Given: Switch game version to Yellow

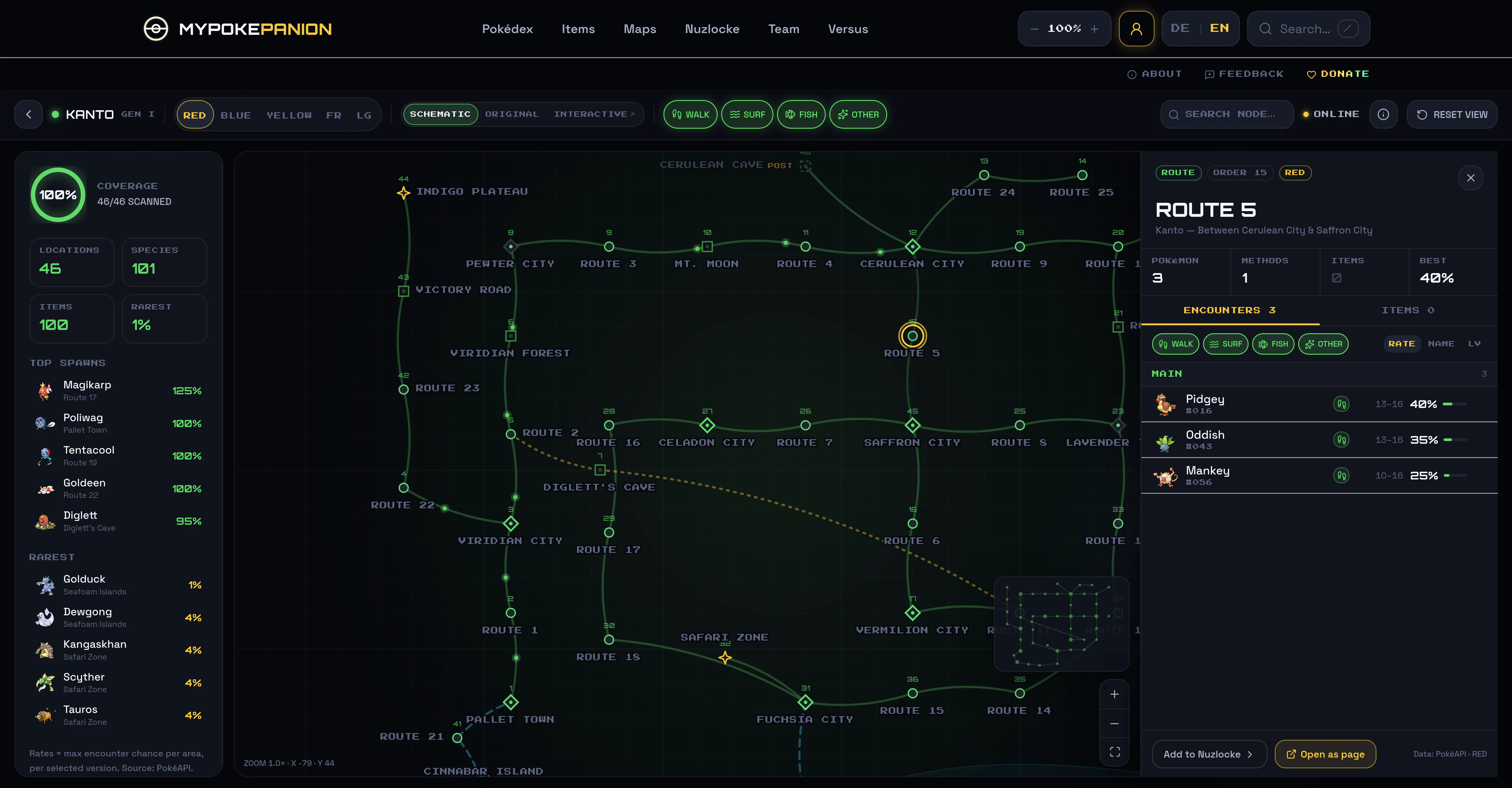Looking at the screenshot, I should pos(289,115).
